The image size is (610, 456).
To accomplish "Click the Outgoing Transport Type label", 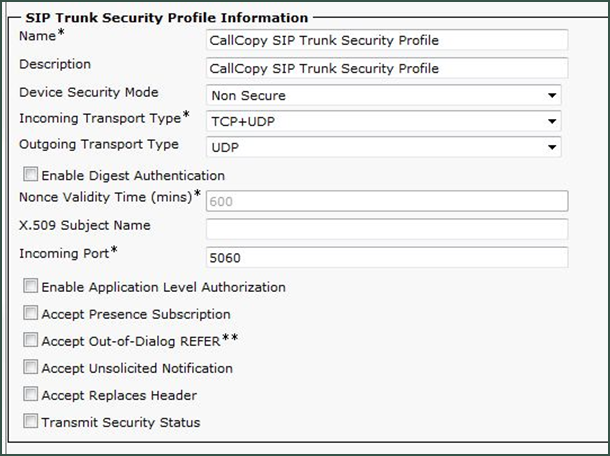I will coord(99,145).
